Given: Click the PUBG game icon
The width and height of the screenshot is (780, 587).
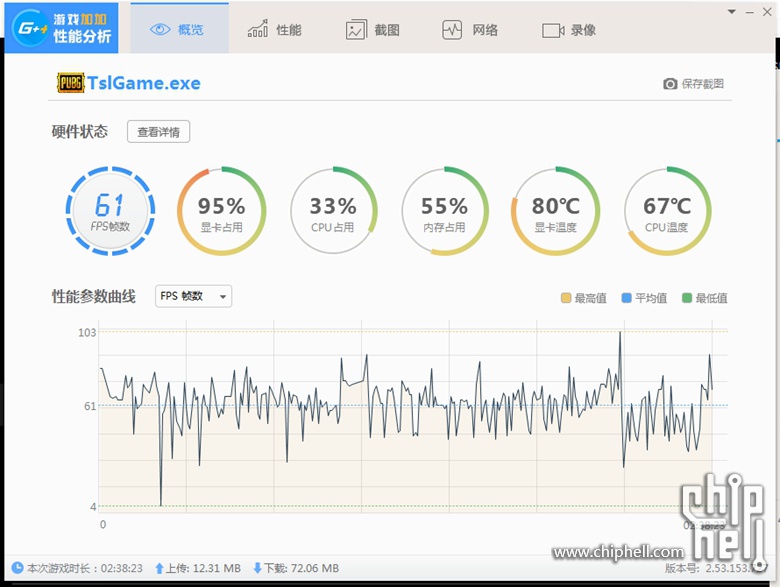Looking at the screenshot, I should (71, 83).
